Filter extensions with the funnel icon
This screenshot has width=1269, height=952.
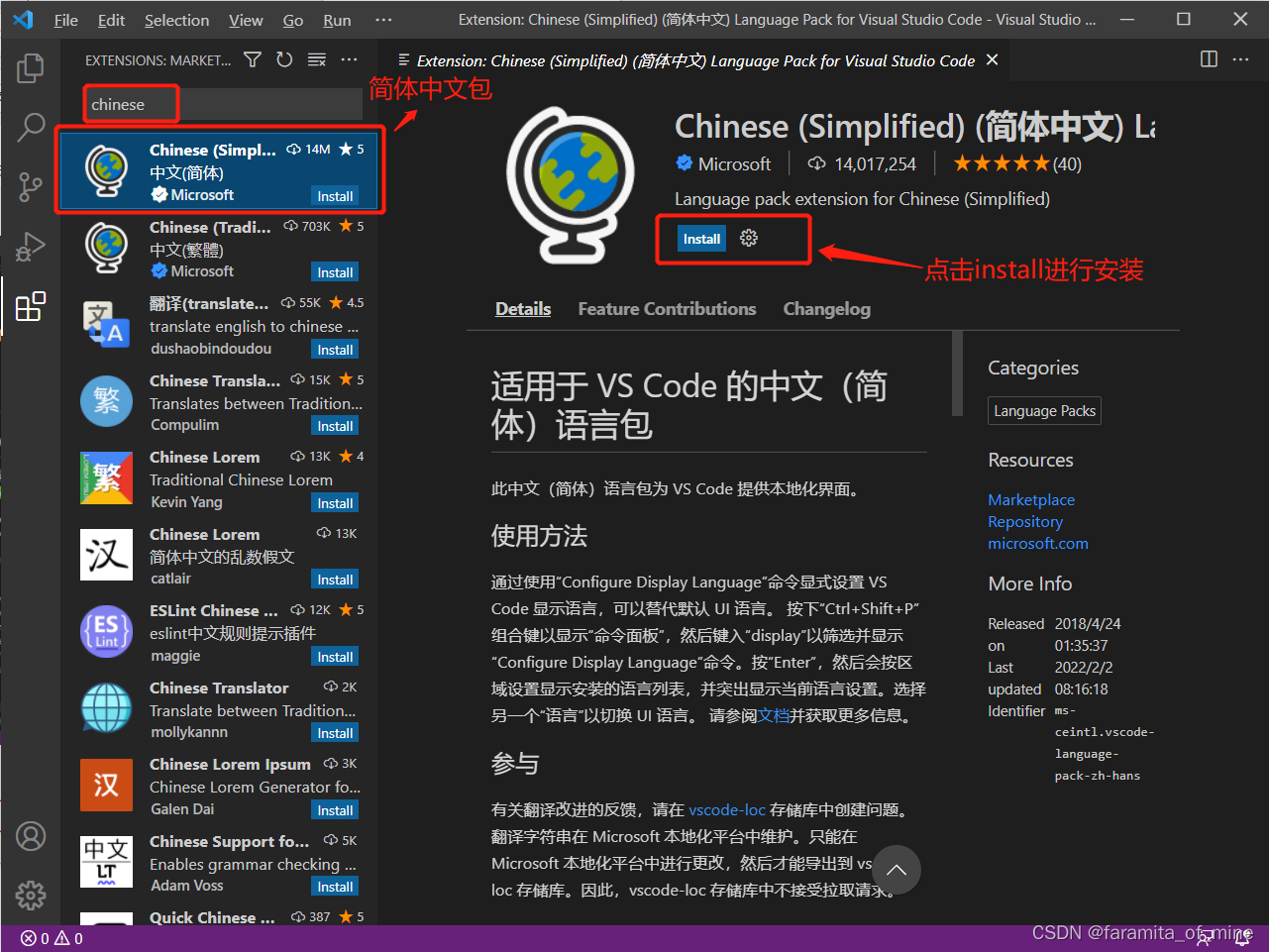253,59
